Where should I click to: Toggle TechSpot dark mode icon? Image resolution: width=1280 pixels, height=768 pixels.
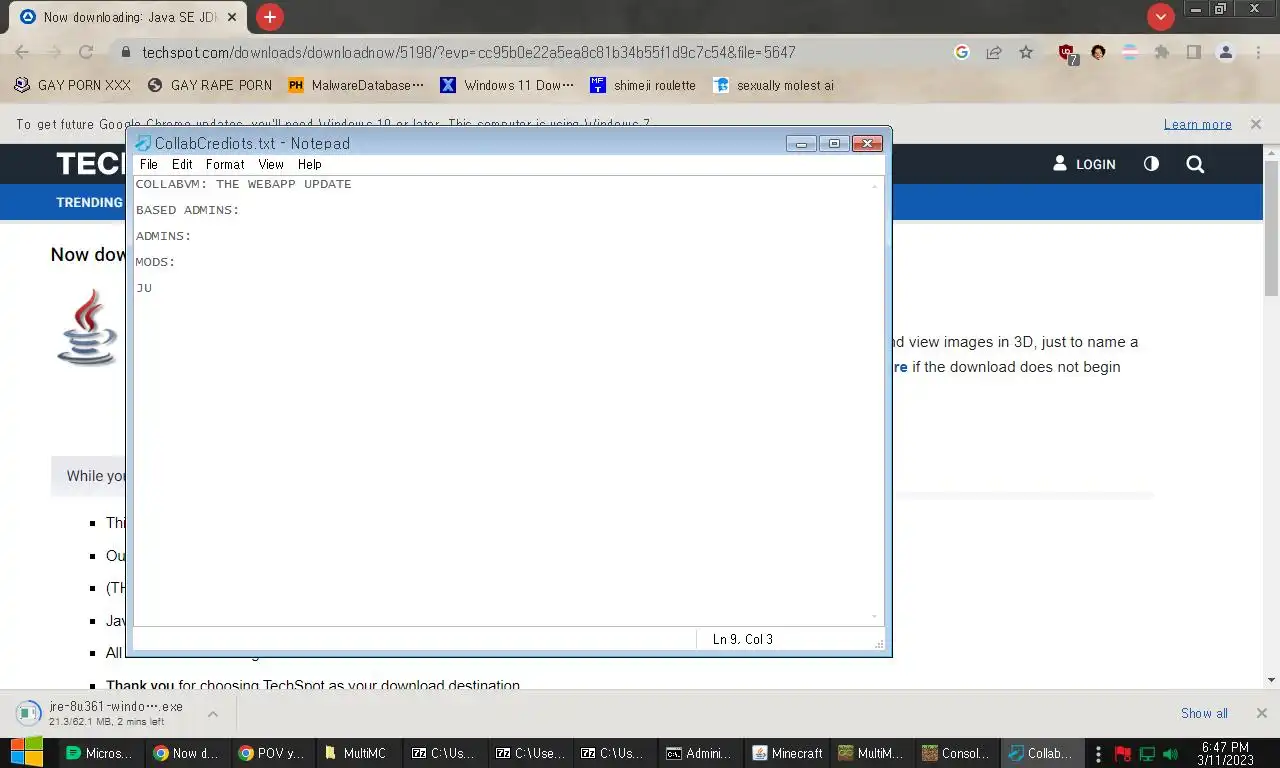coord(1151,164)
